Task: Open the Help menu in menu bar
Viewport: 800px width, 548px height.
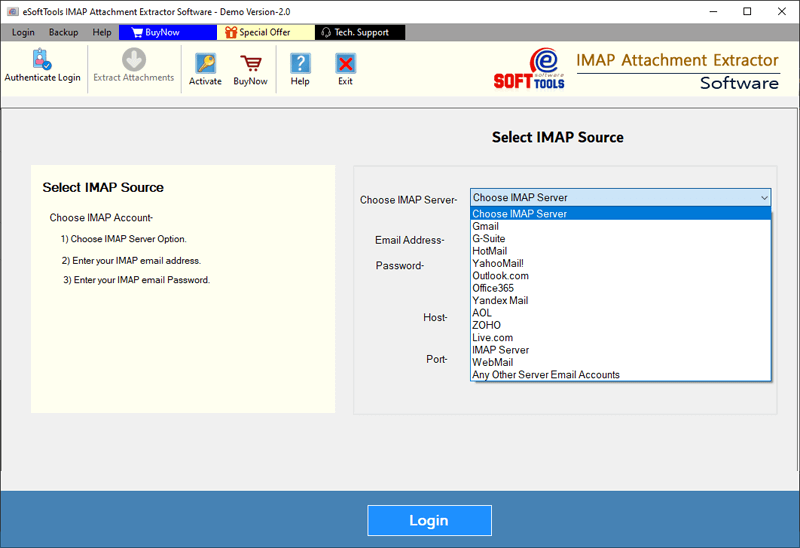Action: click(x=102, y=32)
